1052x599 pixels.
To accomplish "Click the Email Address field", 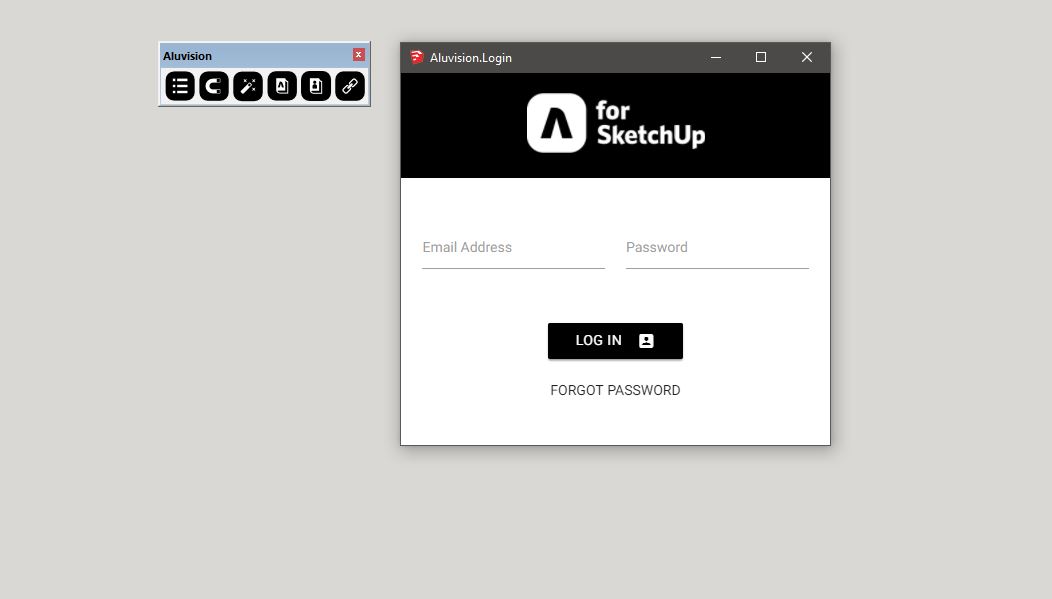I will (x=513, y=249).
